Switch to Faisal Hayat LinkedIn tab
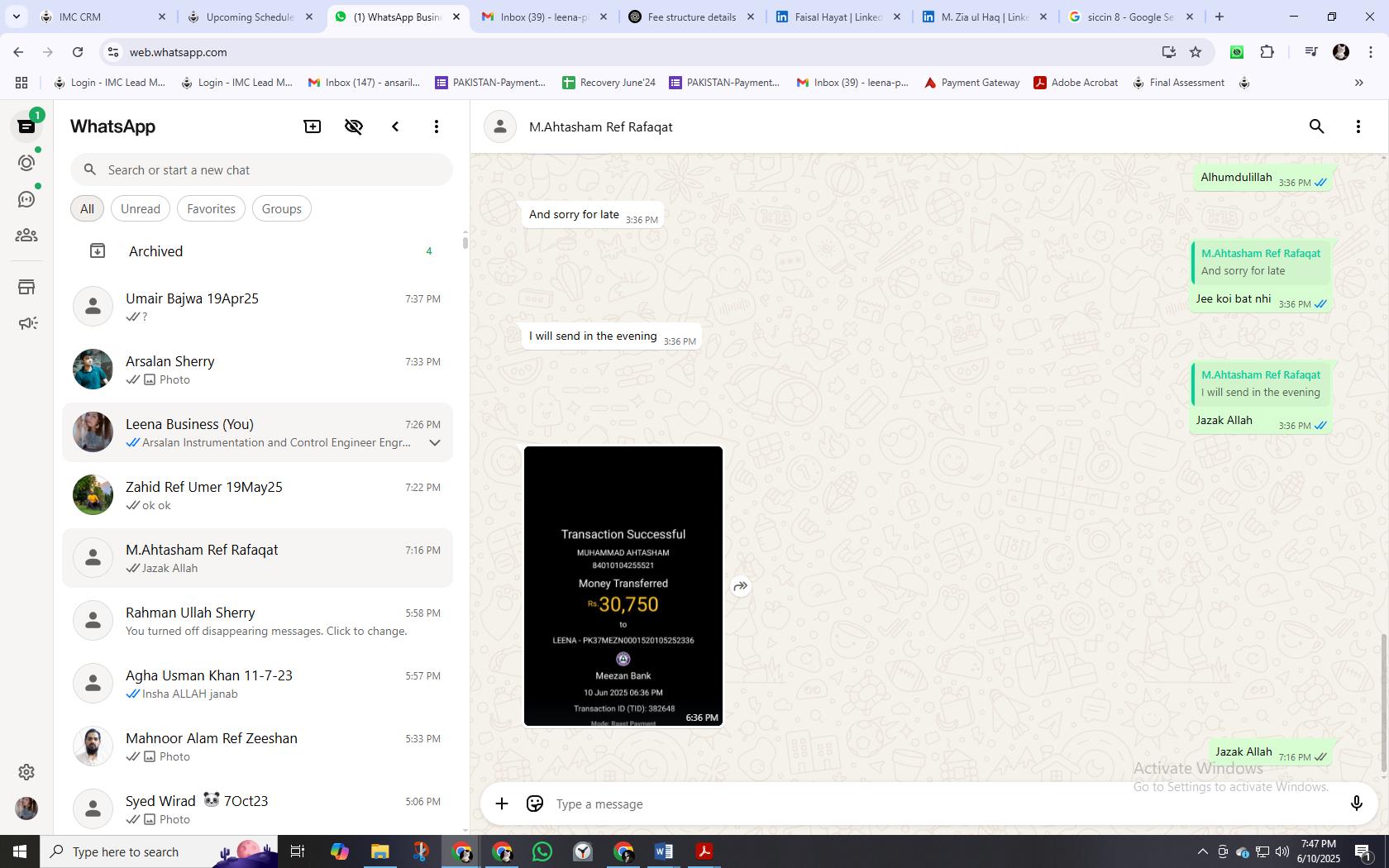Screen dimensions: 1389x868 [838, 17]
